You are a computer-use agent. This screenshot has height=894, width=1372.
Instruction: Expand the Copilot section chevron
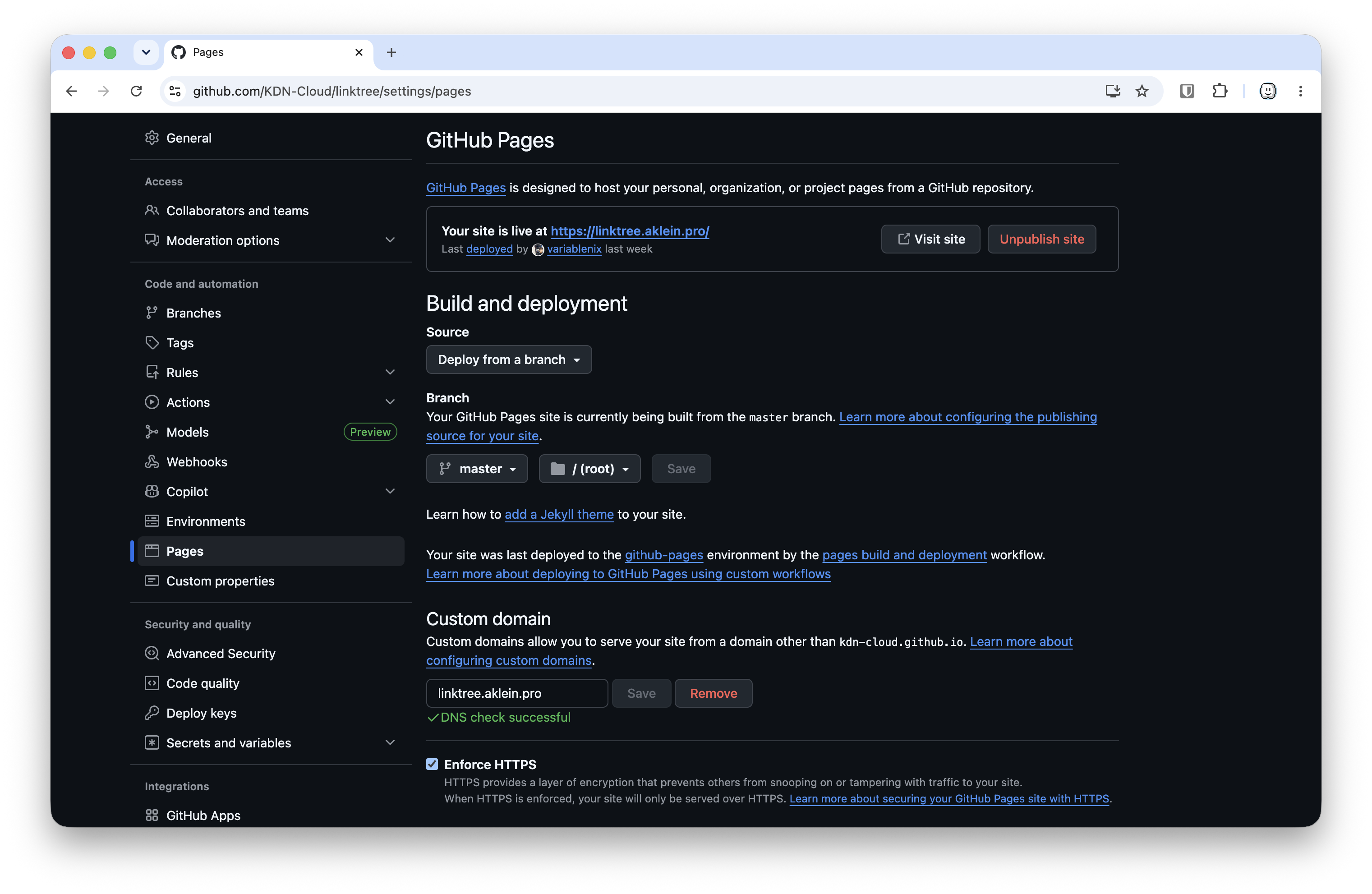[x=390, y=491]
